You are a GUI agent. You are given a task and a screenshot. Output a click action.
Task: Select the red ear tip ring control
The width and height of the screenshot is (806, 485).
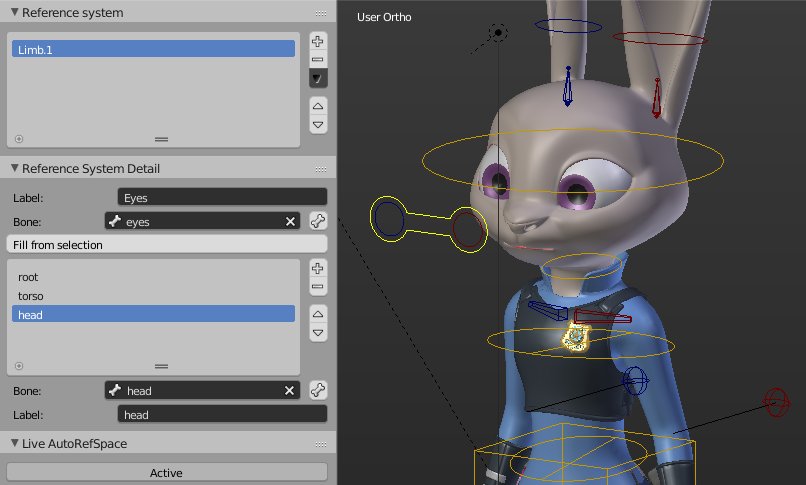tap(660, 38)
